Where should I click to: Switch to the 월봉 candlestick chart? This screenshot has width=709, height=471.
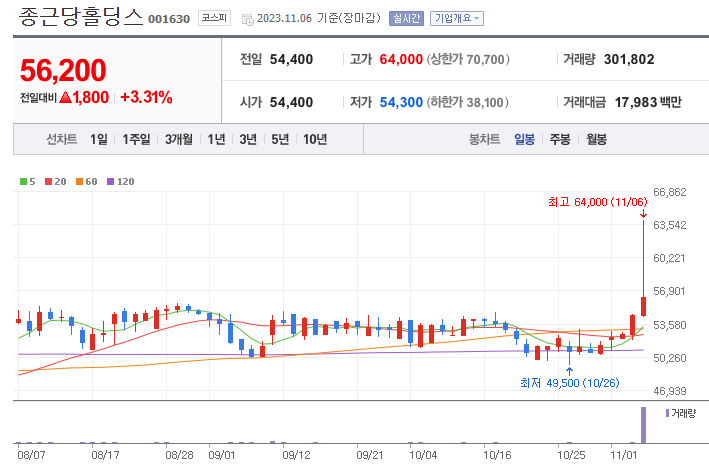596,139
